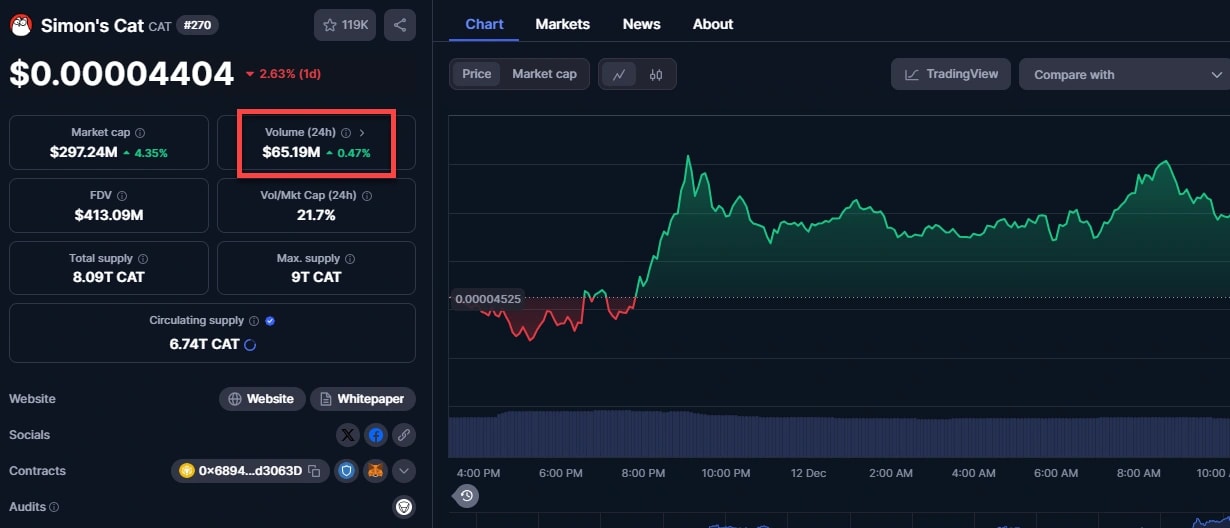Open the X (Twitter) social link
Image resolution: width=1230 pixels, height=528 pixels.
(x=347, y=435)
